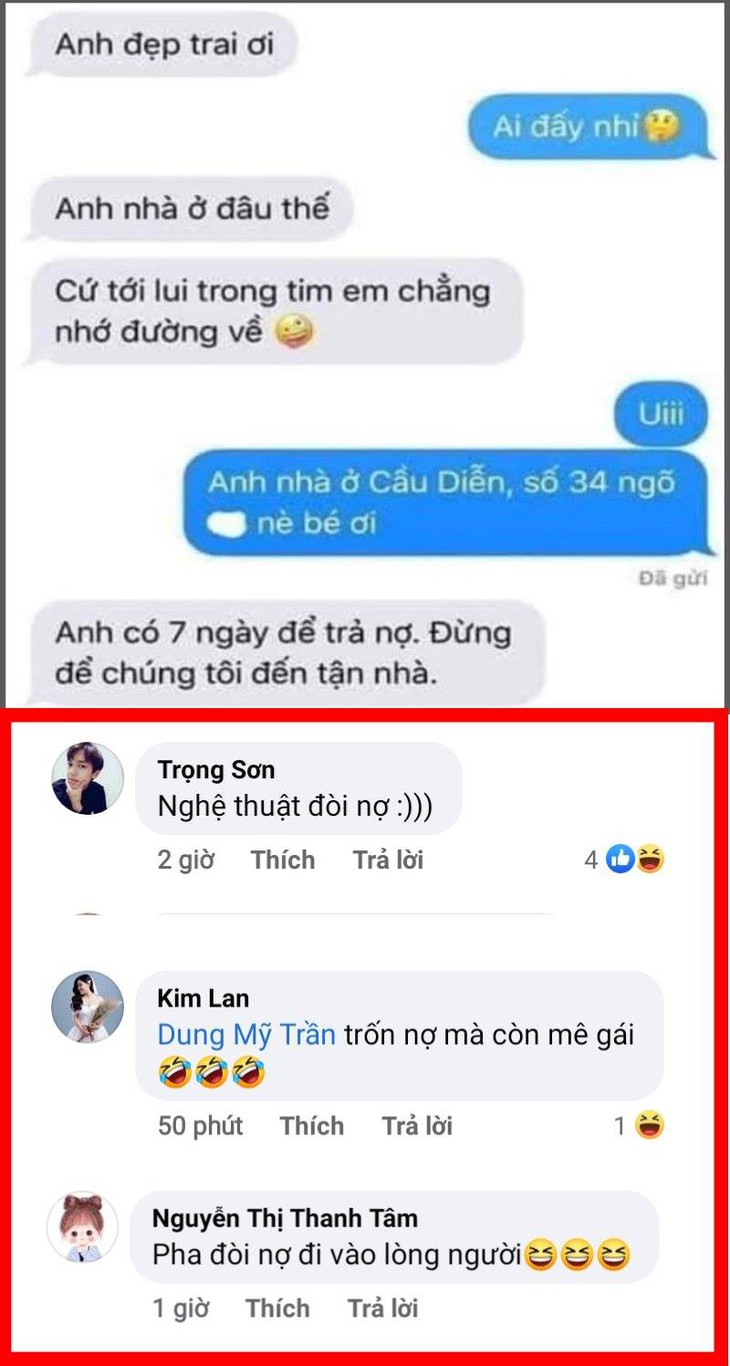Open Nguyễn Thị Thanh Tâm's avatar
Image resolution: width=730 pixels, height=1366 pixels.
pyautogui.click(x=83, y=1226)
